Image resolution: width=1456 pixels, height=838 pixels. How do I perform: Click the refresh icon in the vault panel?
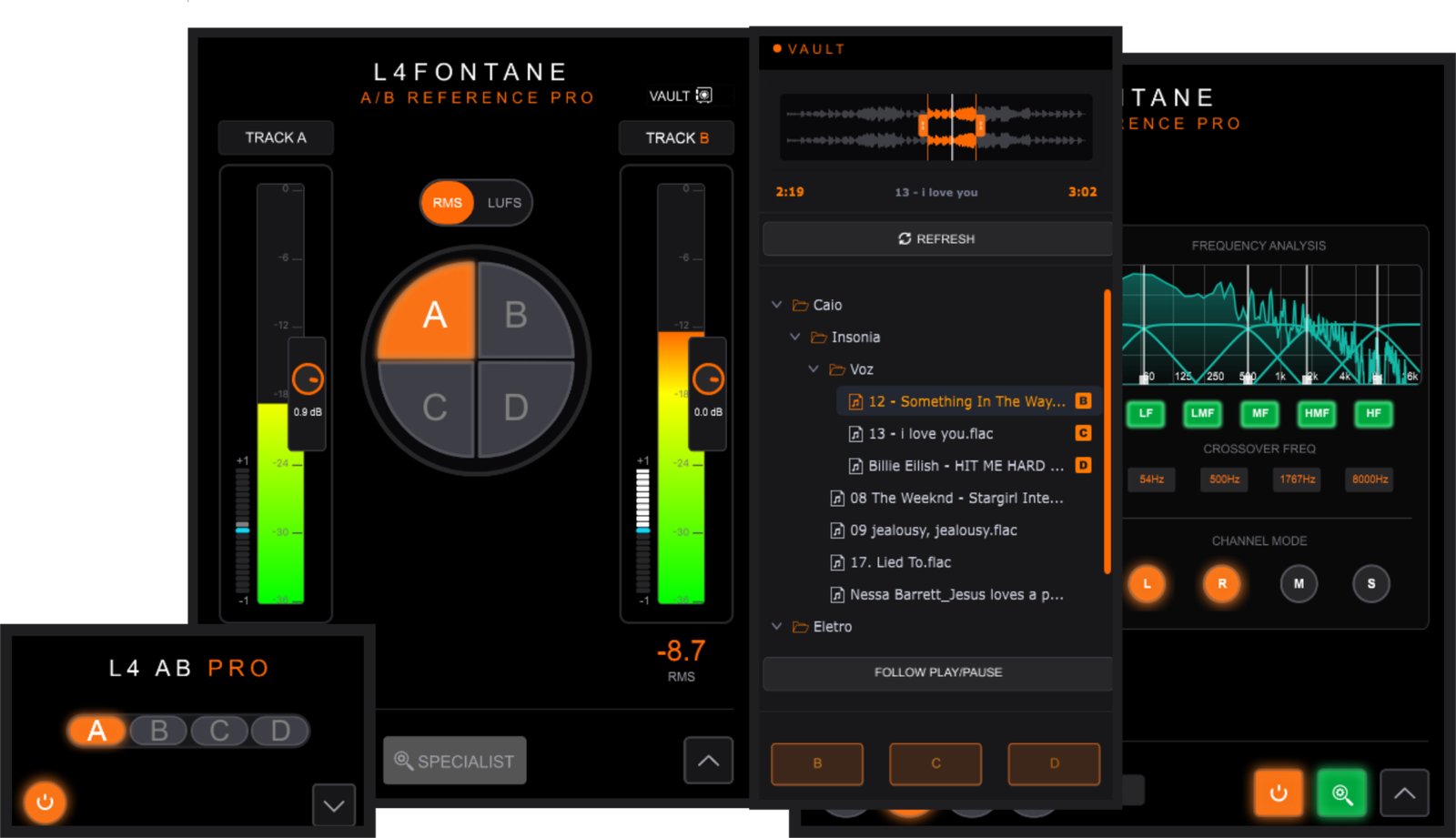[x=905, y=238]
